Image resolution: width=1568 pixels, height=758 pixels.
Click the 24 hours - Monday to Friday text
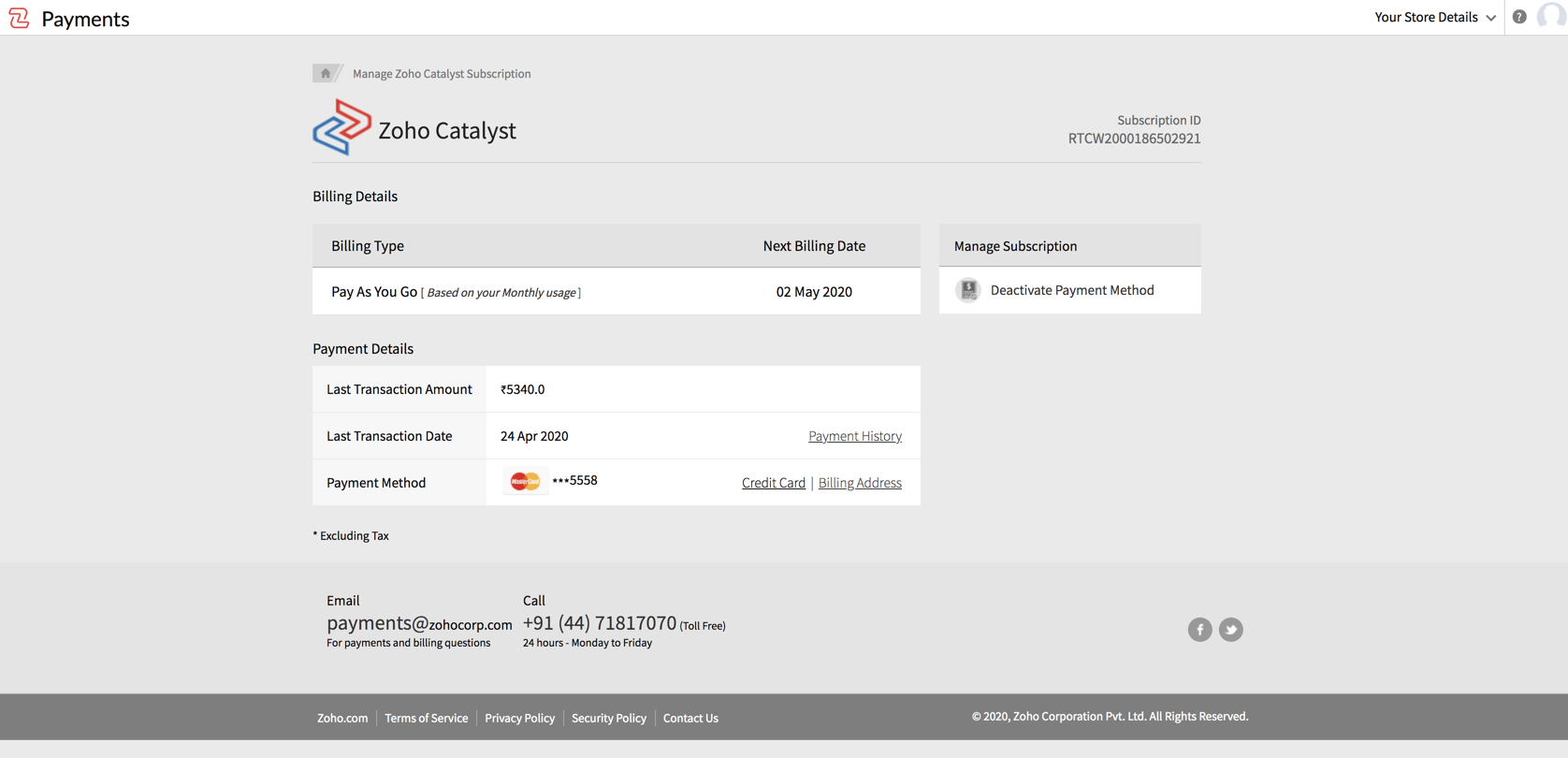(588, 643)
